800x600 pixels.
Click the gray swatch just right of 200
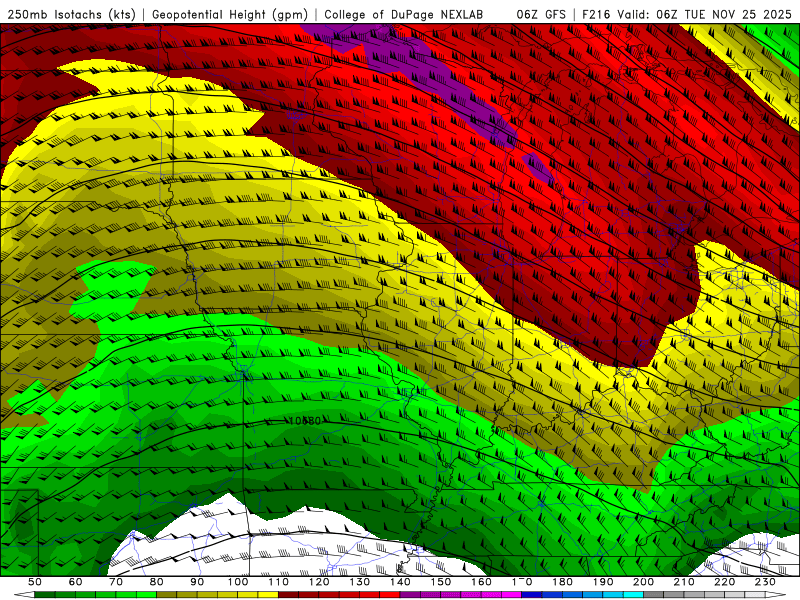[x=654, y=595]
